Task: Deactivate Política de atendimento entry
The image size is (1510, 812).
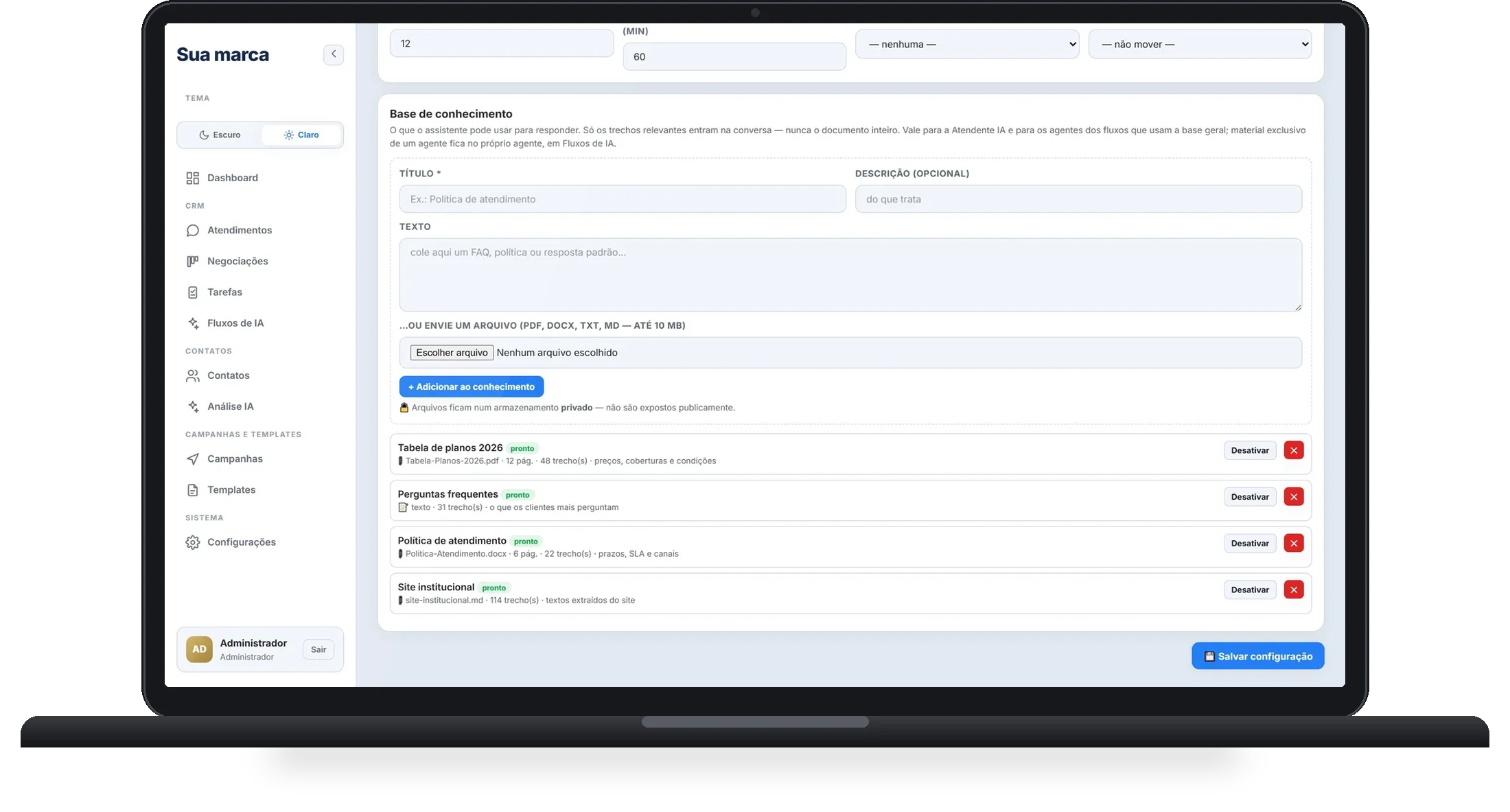Action: pyautogui.click(x=1250, y=543)
